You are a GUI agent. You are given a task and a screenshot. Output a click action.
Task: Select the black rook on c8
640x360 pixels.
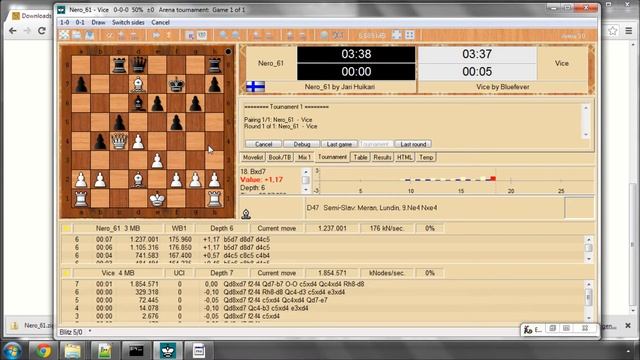119,65
